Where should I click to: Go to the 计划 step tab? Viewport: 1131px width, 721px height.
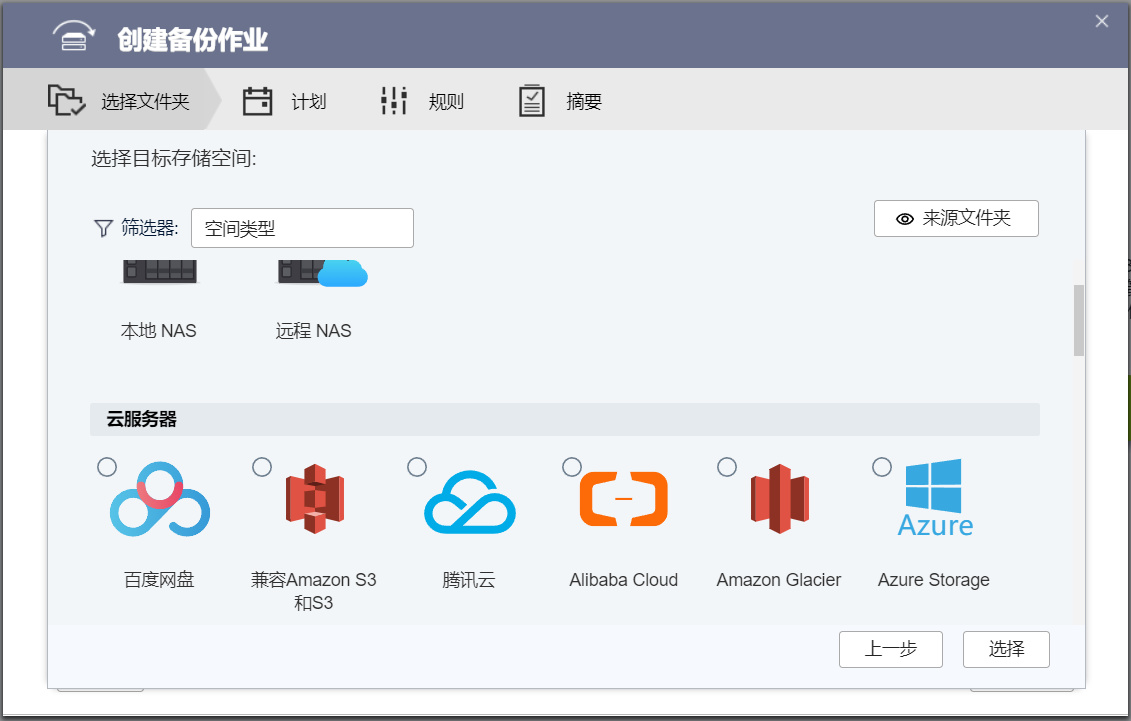(285, 101)
